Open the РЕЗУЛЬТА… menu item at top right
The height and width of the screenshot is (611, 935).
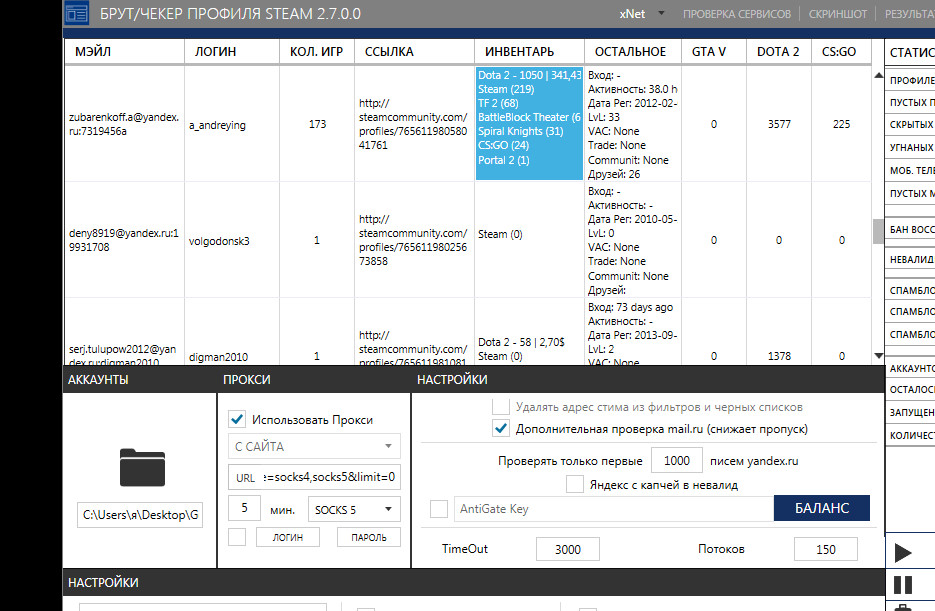point(909,14)
